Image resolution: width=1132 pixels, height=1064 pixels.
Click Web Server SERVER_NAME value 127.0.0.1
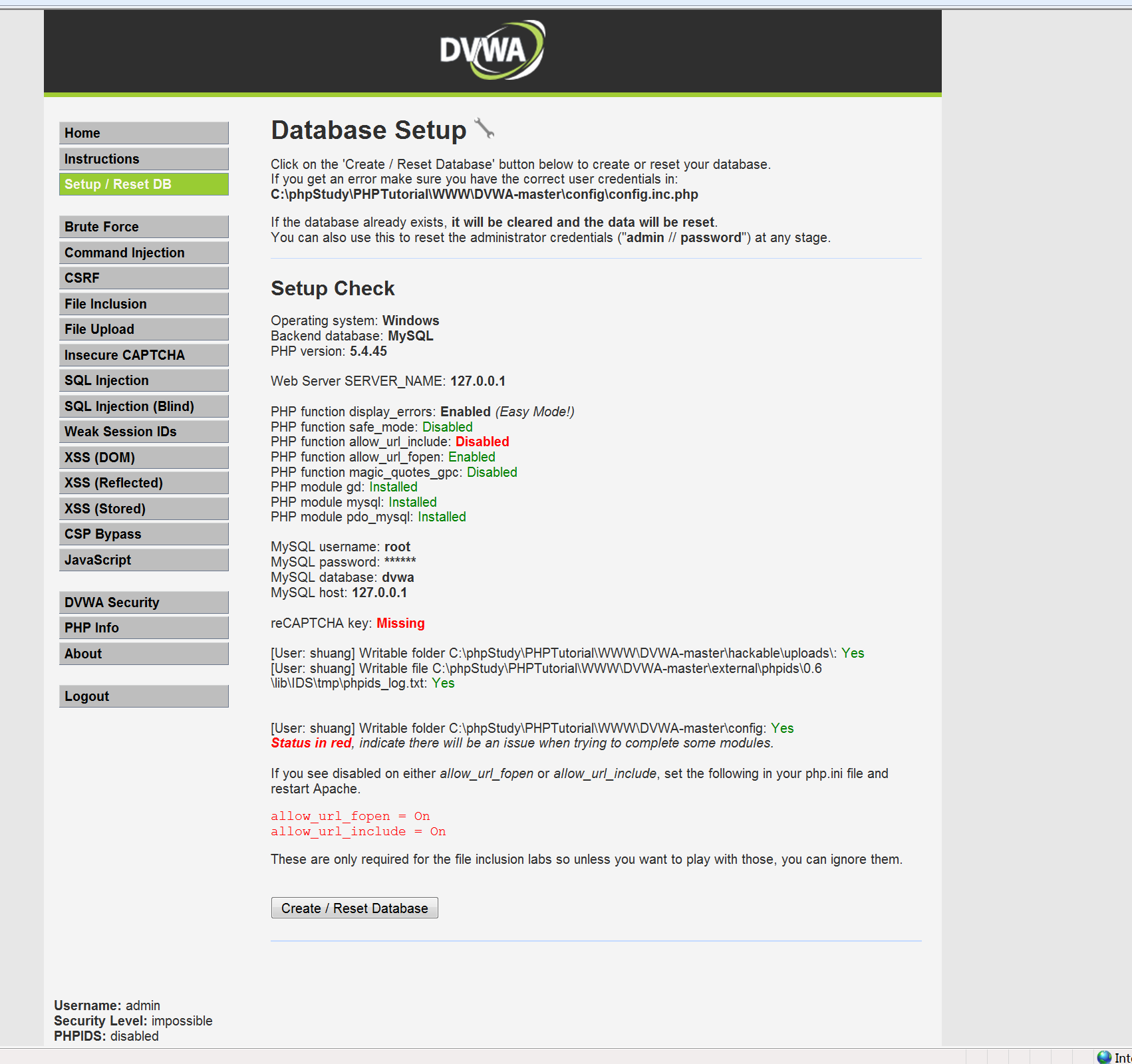point(478,381)
